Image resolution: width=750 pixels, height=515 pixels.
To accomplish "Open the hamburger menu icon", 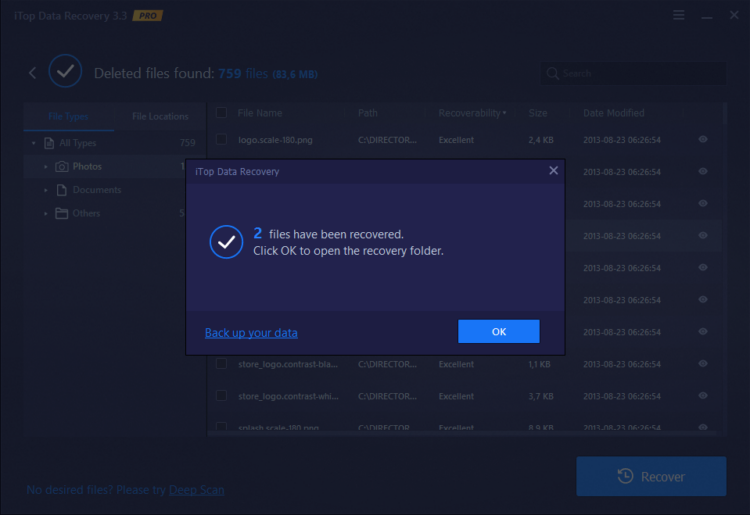I will 678,15.
